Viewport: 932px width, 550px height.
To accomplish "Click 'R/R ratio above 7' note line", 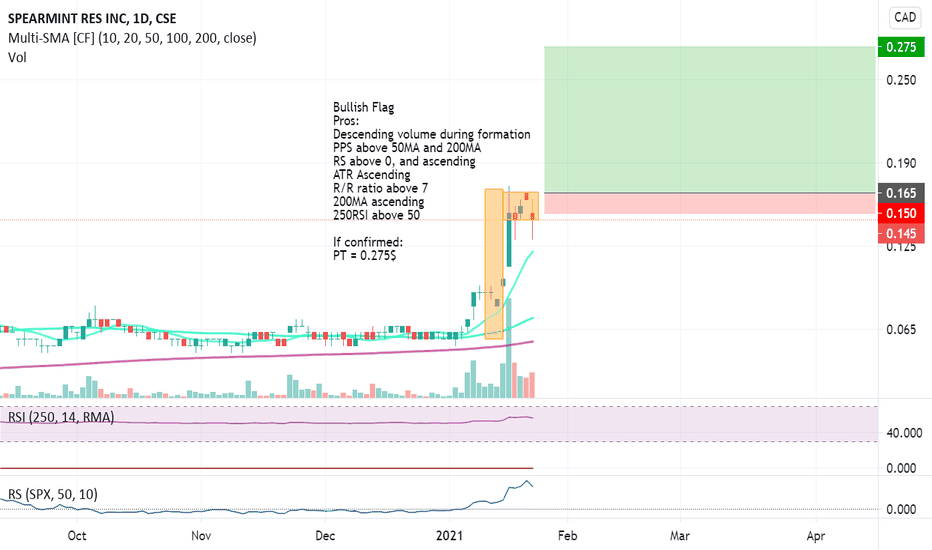I will [380, 188].
